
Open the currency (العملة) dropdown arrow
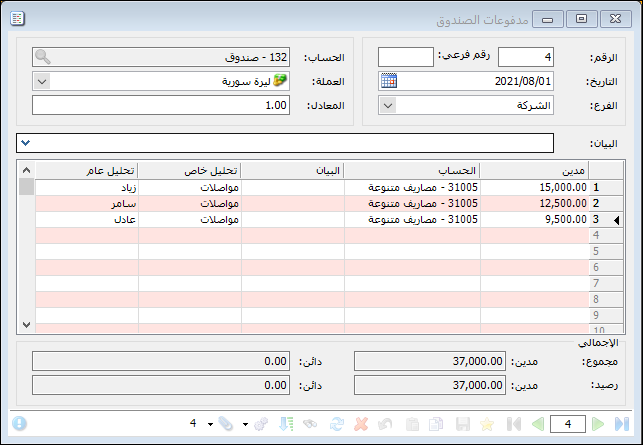[42, 81]
